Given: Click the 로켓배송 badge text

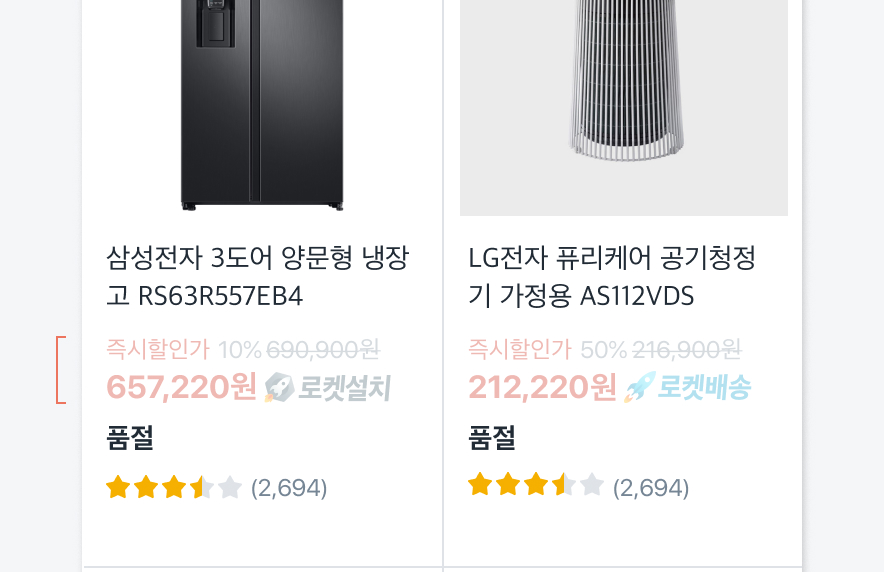Looking at the screenshot, I should [x=704, y=388].
